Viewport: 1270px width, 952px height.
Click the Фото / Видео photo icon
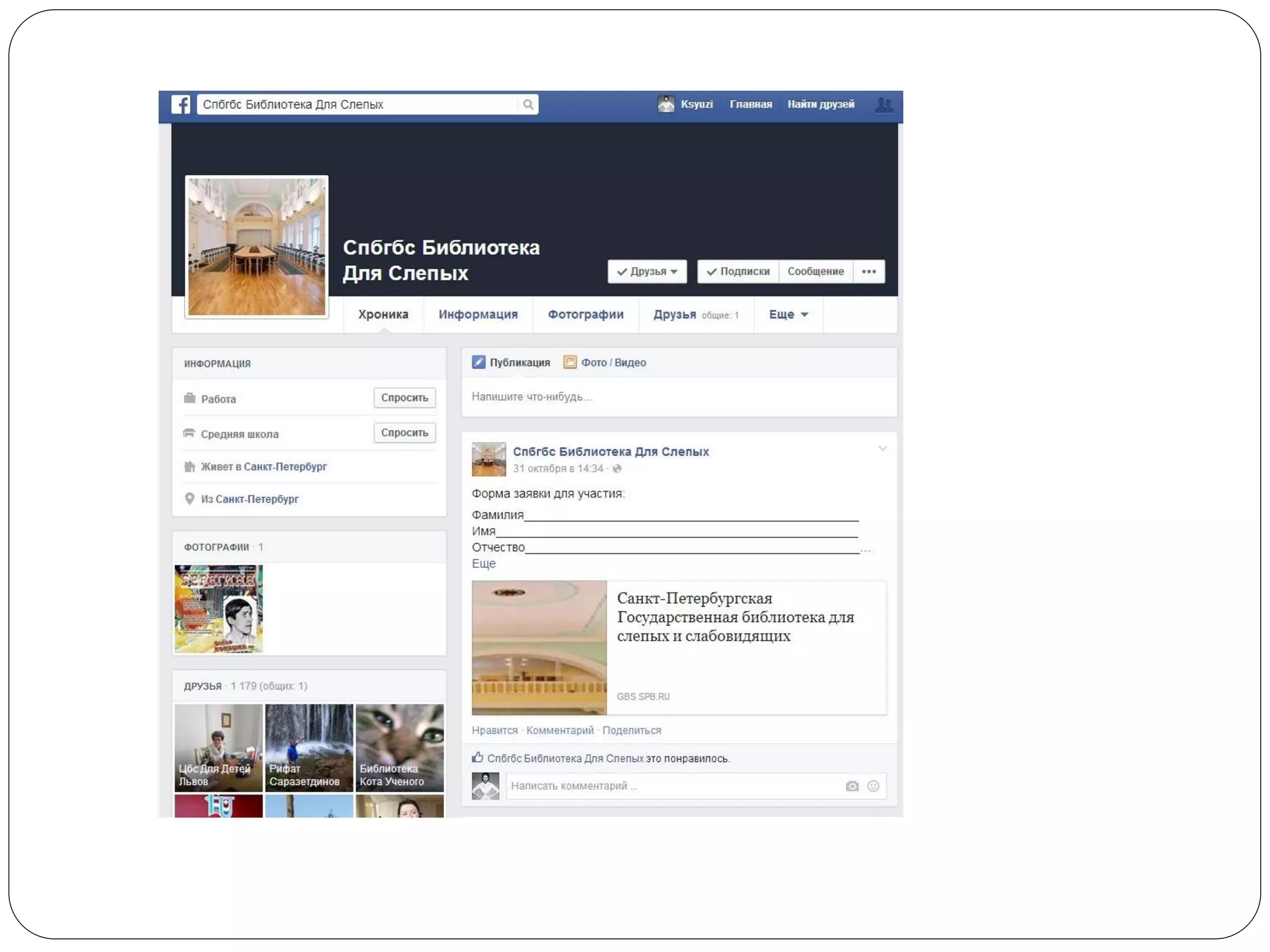coord(570,363)
